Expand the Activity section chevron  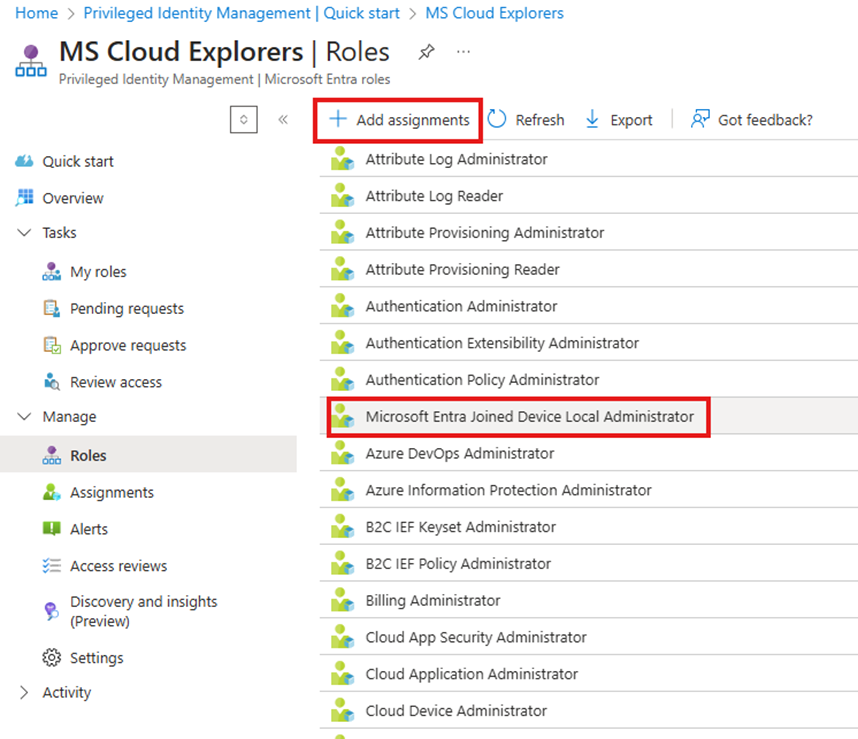[x=25, y=693]
